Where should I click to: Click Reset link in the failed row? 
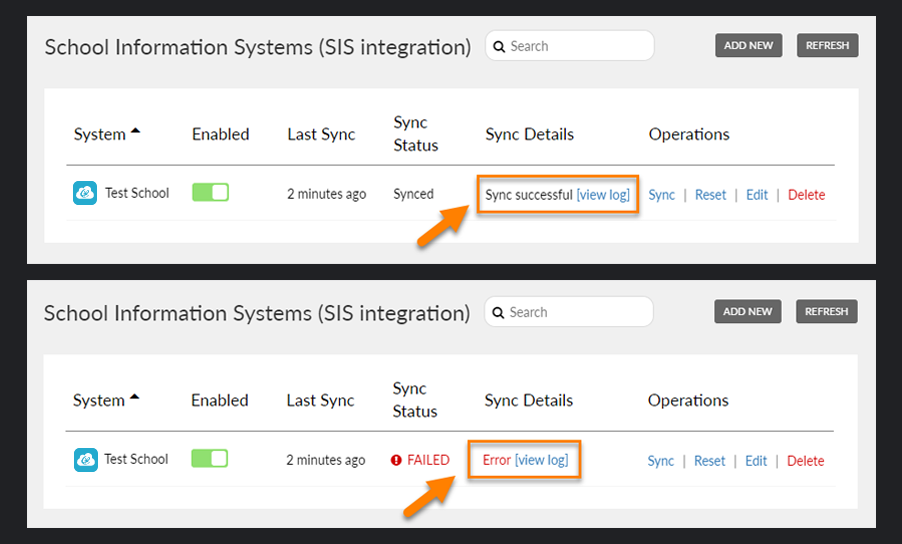[x=710, y=461]
